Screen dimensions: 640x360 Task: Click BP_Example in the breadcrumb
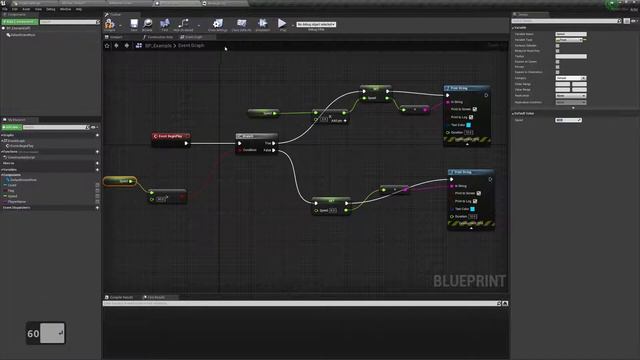(x=158, y=46)
